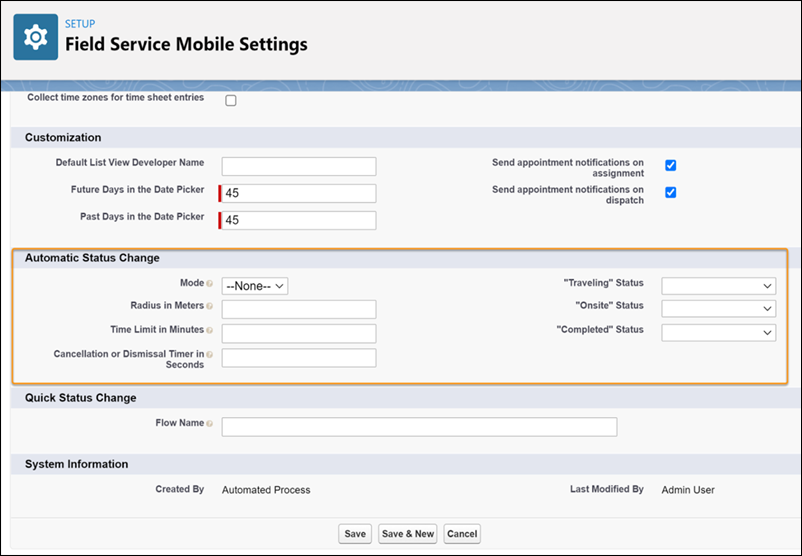Open the "Onsite" Status dropdown
The height and width of the screenshot is (556, 802).
[719, 308]
